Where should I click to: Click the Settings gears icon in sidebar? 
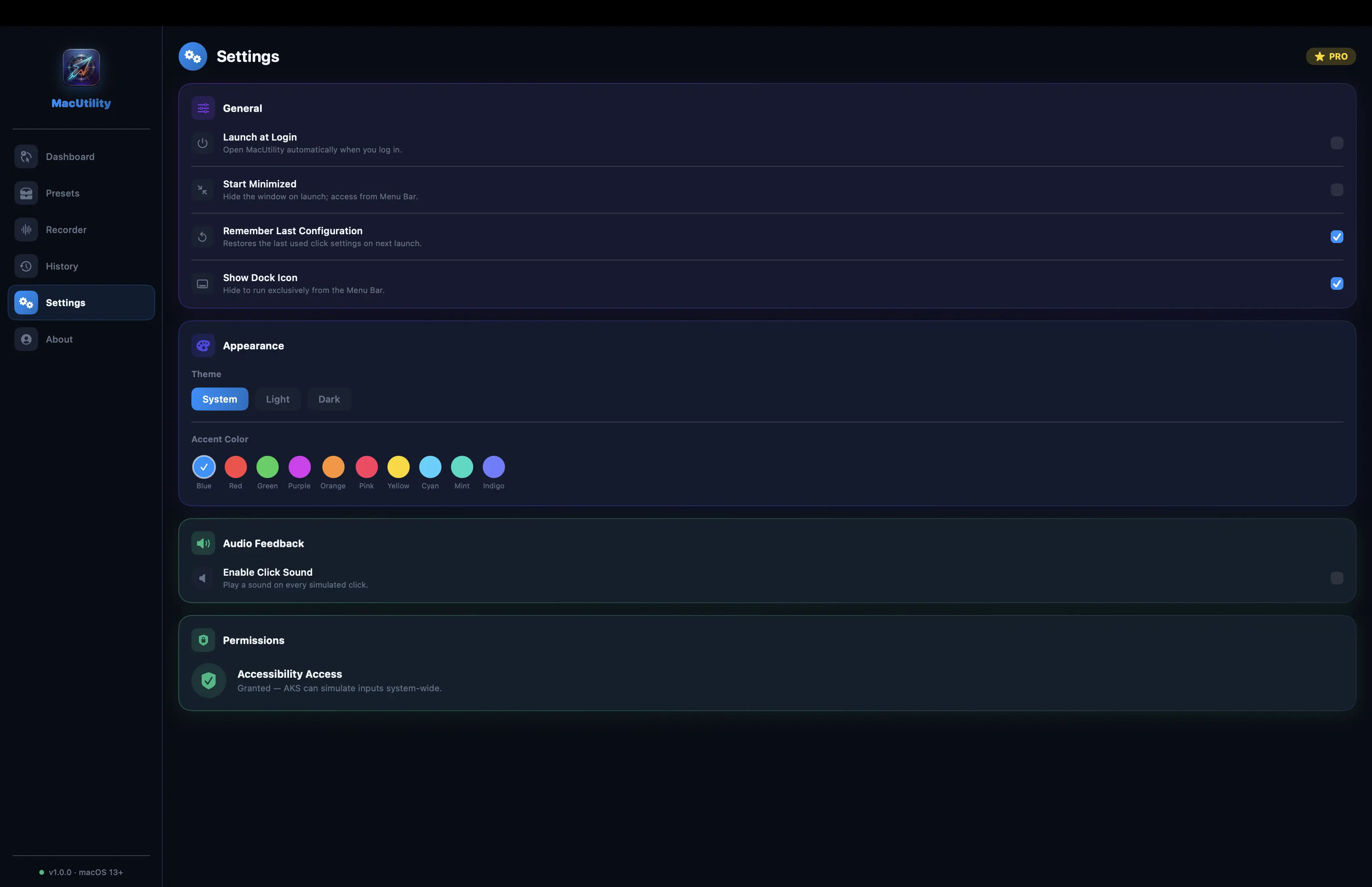[26, 303]
